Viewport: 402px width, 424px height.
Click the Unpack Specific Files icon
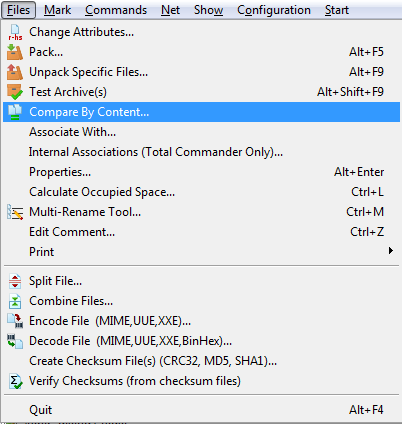click(15, 72)
